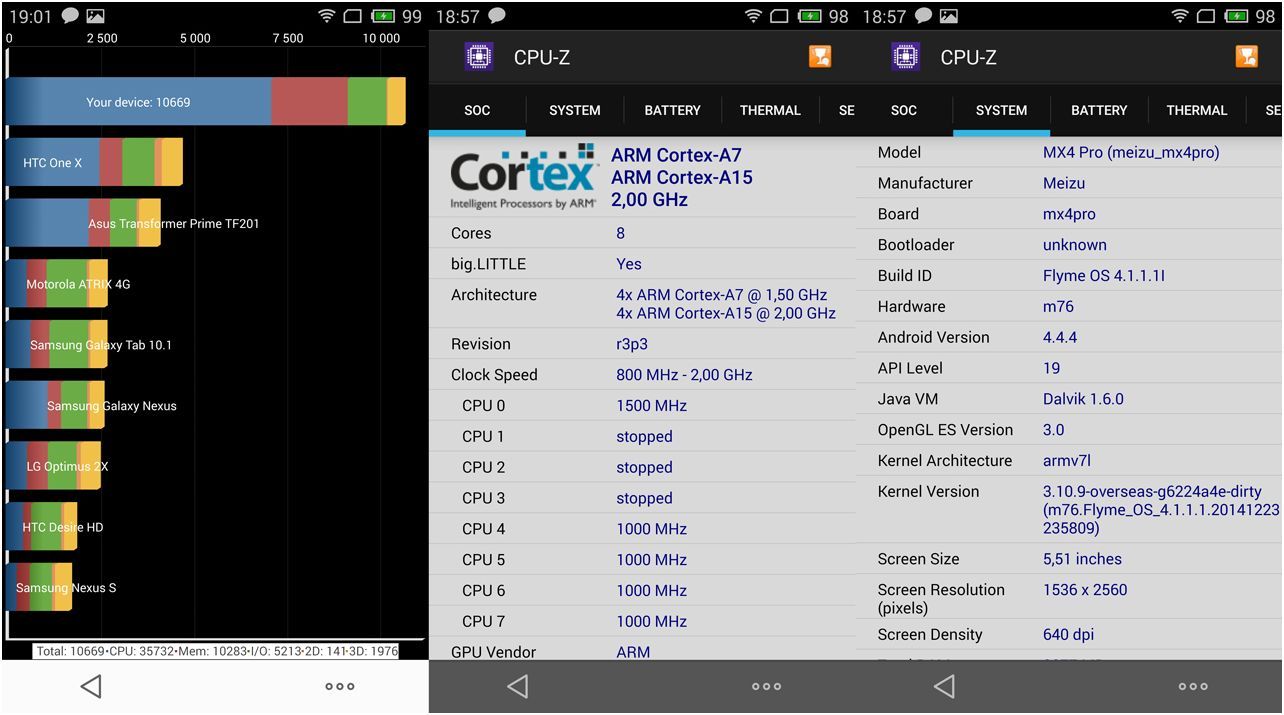Open the three-dot overflow menu below CPU-Z
The height and width of the screenshot is (715, 1284).
766,686
